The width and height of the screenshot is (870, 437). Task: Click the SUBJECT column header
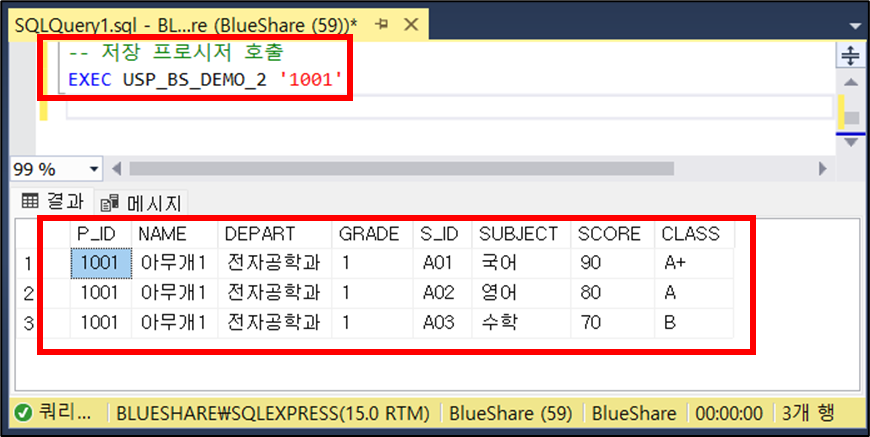[x=521, y=234]
